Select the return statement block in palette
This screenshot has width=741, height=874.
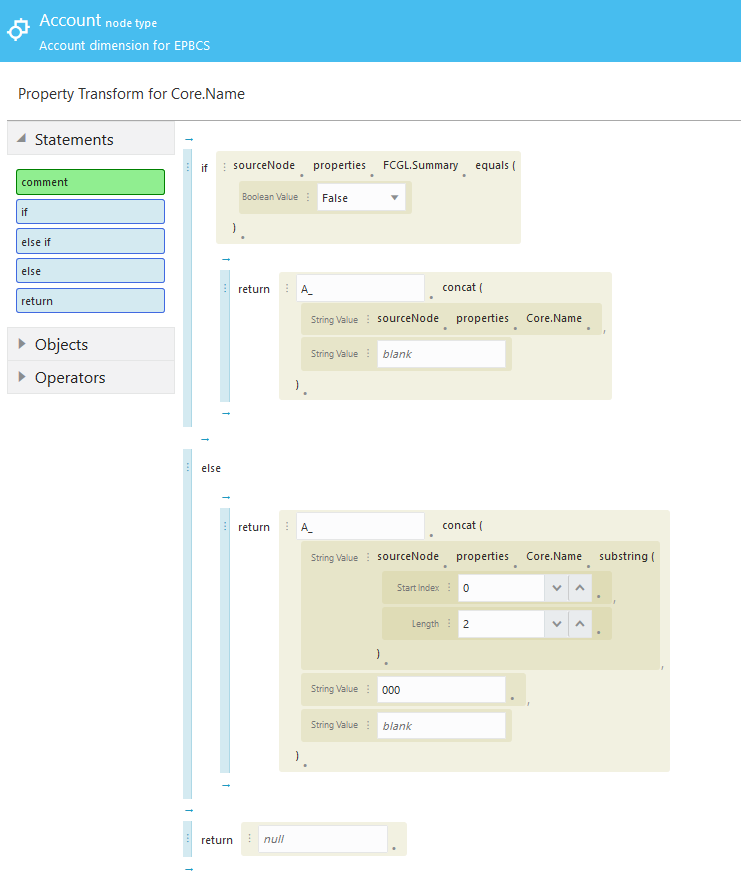pos(90,301)
